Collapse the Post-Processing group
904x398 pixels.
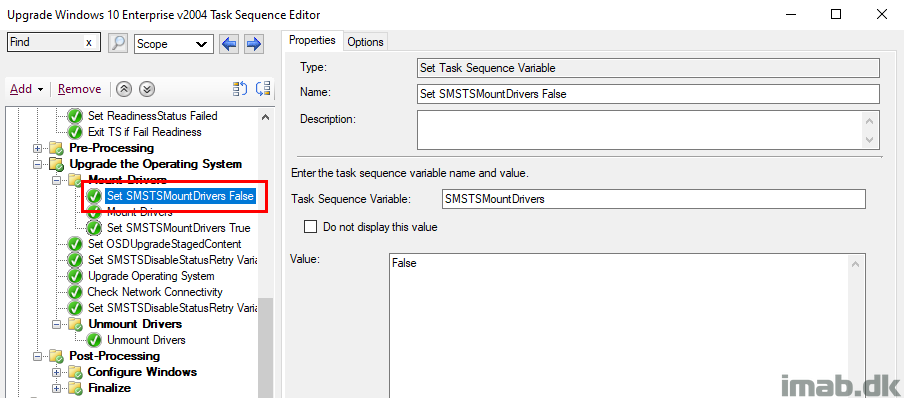click(38, 356)
